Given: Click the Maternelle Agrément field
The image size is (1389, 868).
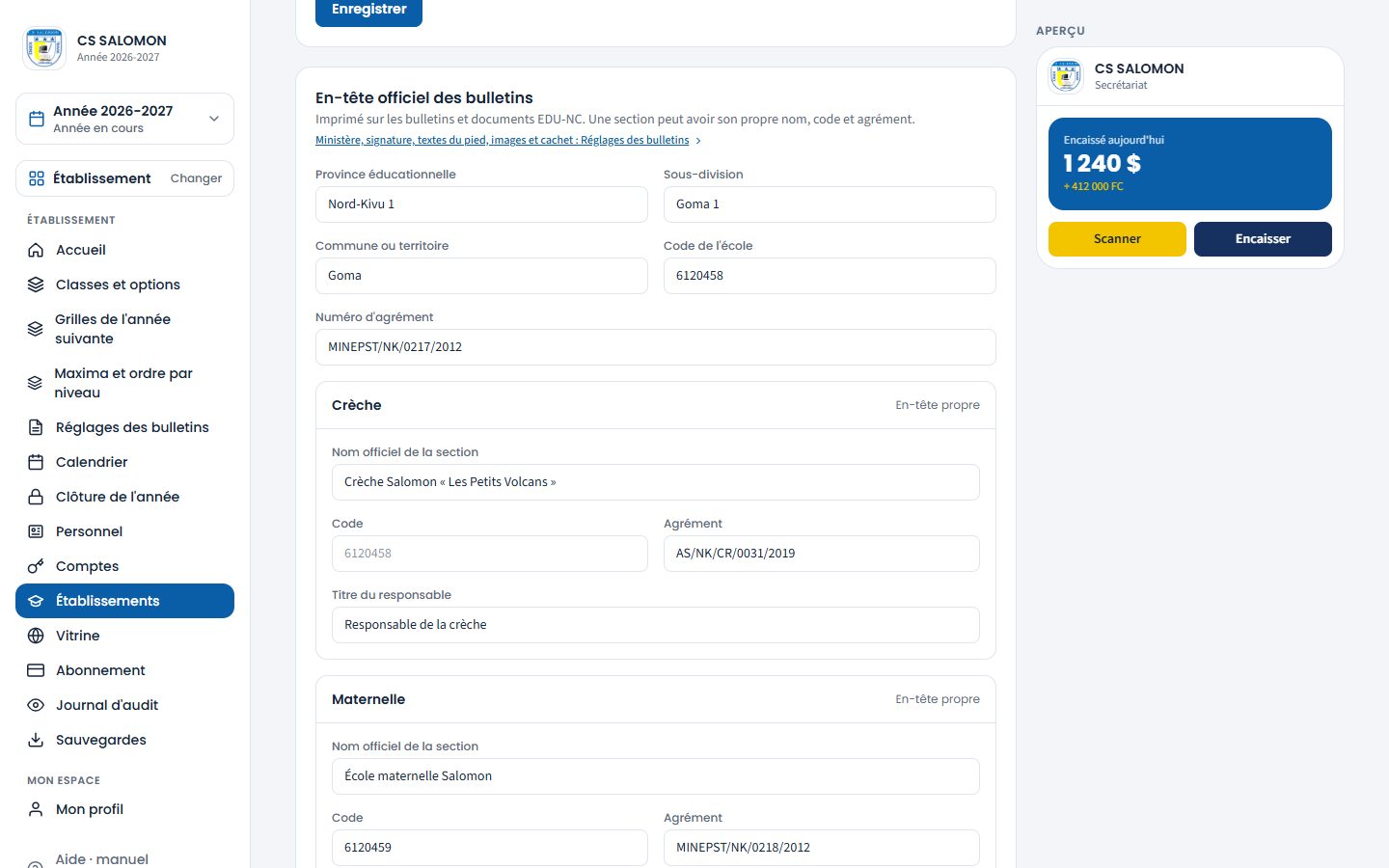Looking at the screenshot, I should (x=822, y=848).
